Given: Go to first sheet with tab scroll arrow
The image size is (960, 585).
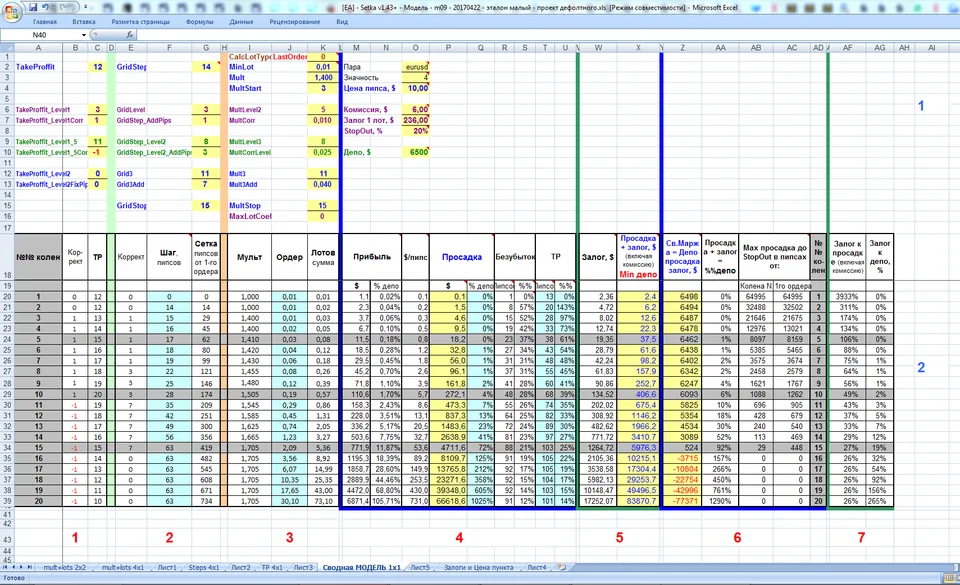Looking at the screenshot, I should pyautogui.click(x=6, y=567).
